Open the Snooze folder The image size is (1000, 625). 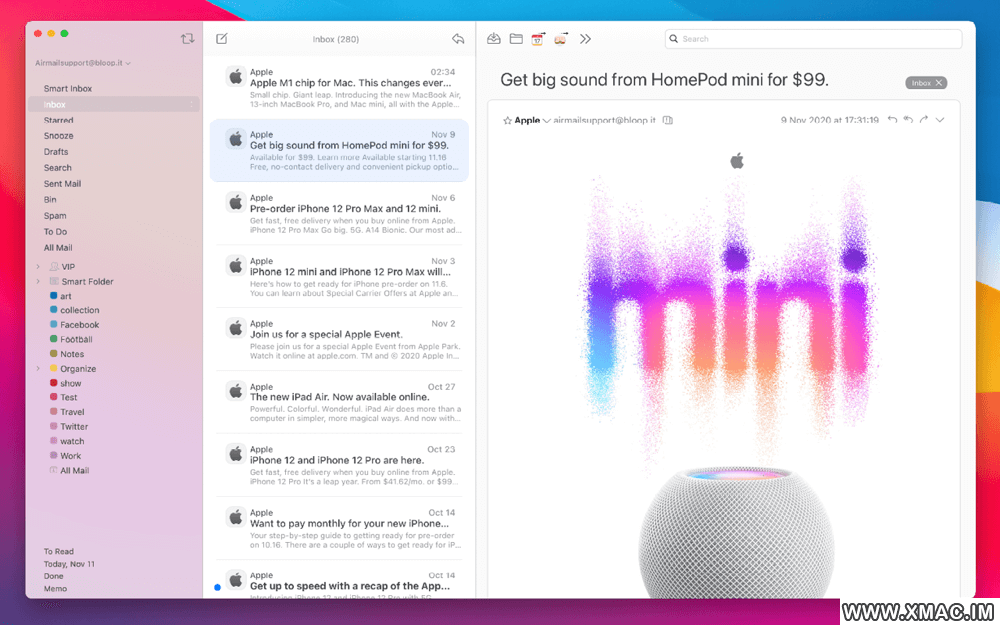coord(59,136)
